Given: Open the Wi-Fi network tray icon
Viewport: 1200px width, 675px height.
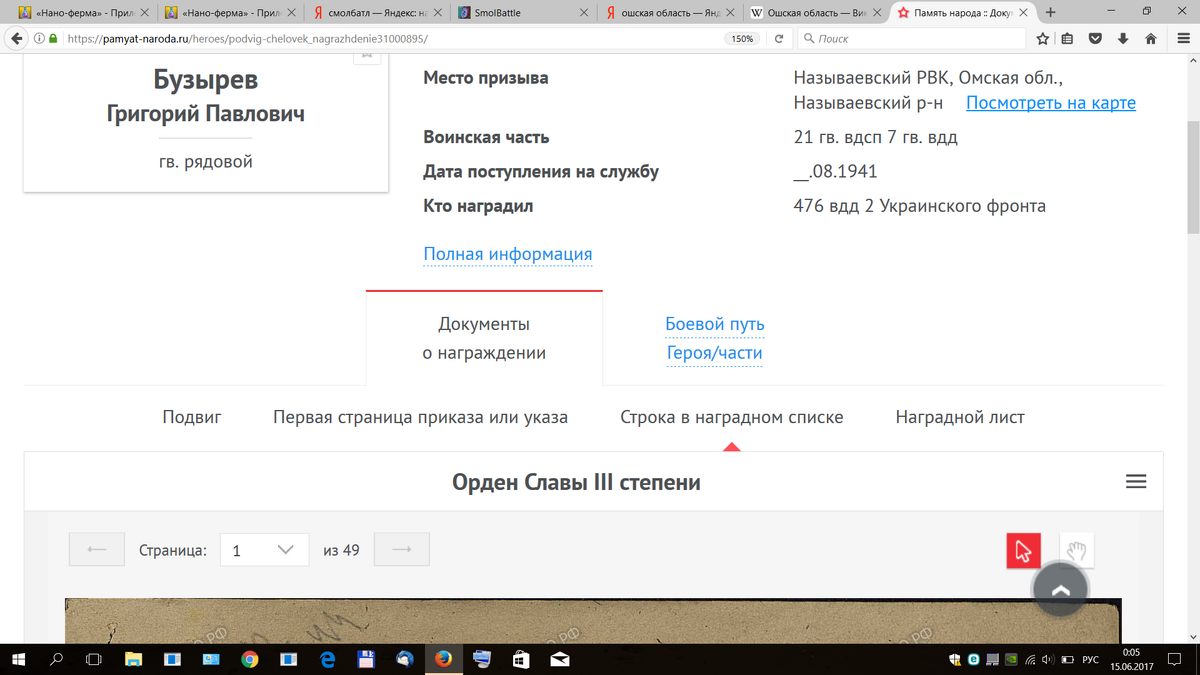Looking at the screenshot, I should point(1029,660).
